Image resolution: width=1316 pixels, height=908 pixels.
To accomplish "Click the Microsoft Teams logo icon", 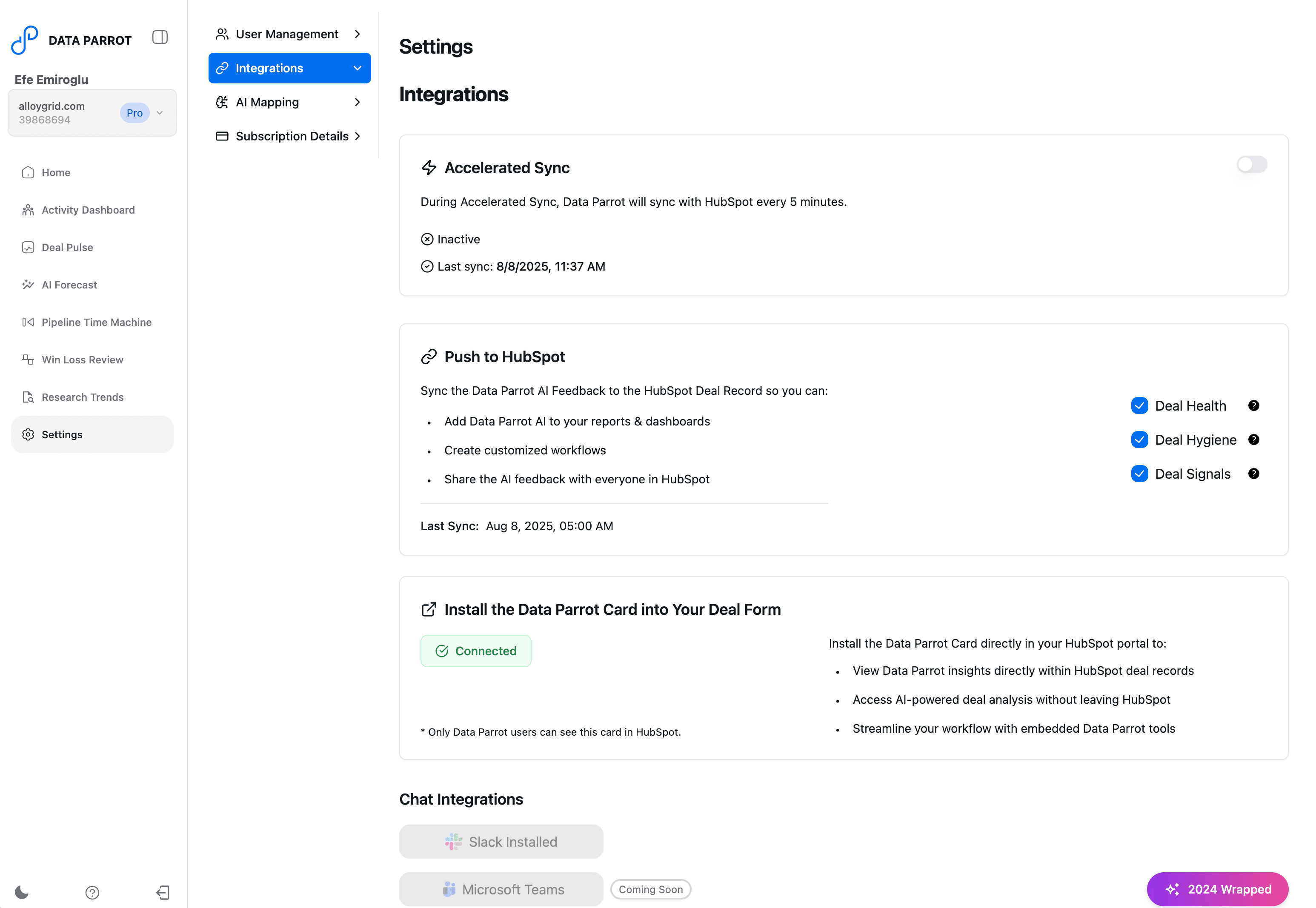I will (449, 889).
